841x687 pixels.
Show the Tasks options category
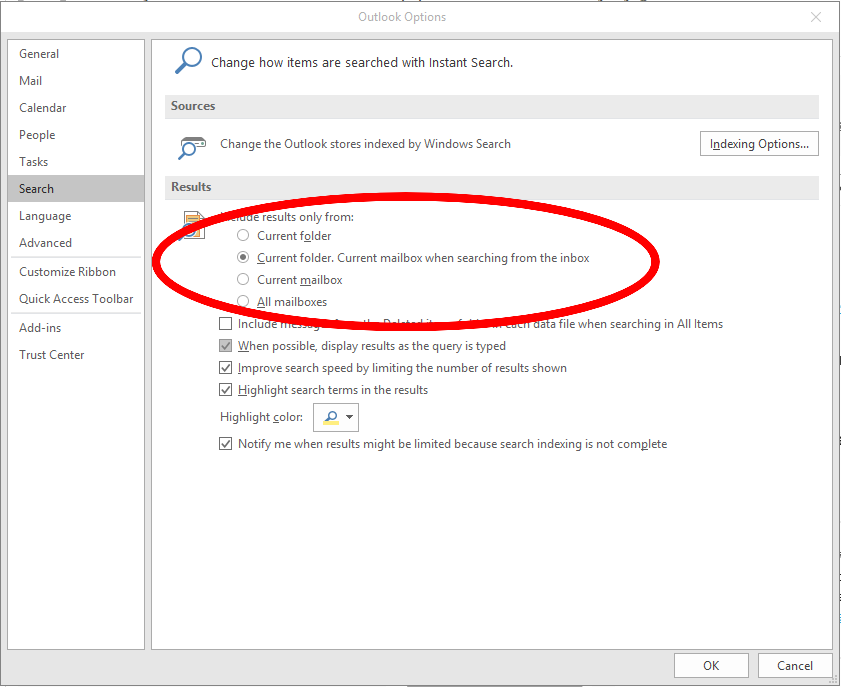click(x=76, y=162)
